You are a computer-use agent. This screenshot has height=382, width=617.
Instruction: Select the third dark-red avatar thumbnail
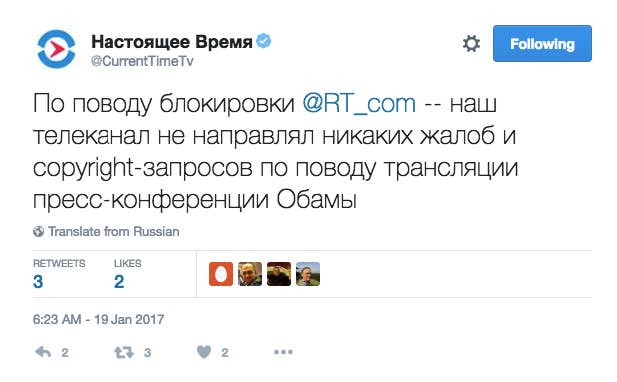(x=279, y=274)
